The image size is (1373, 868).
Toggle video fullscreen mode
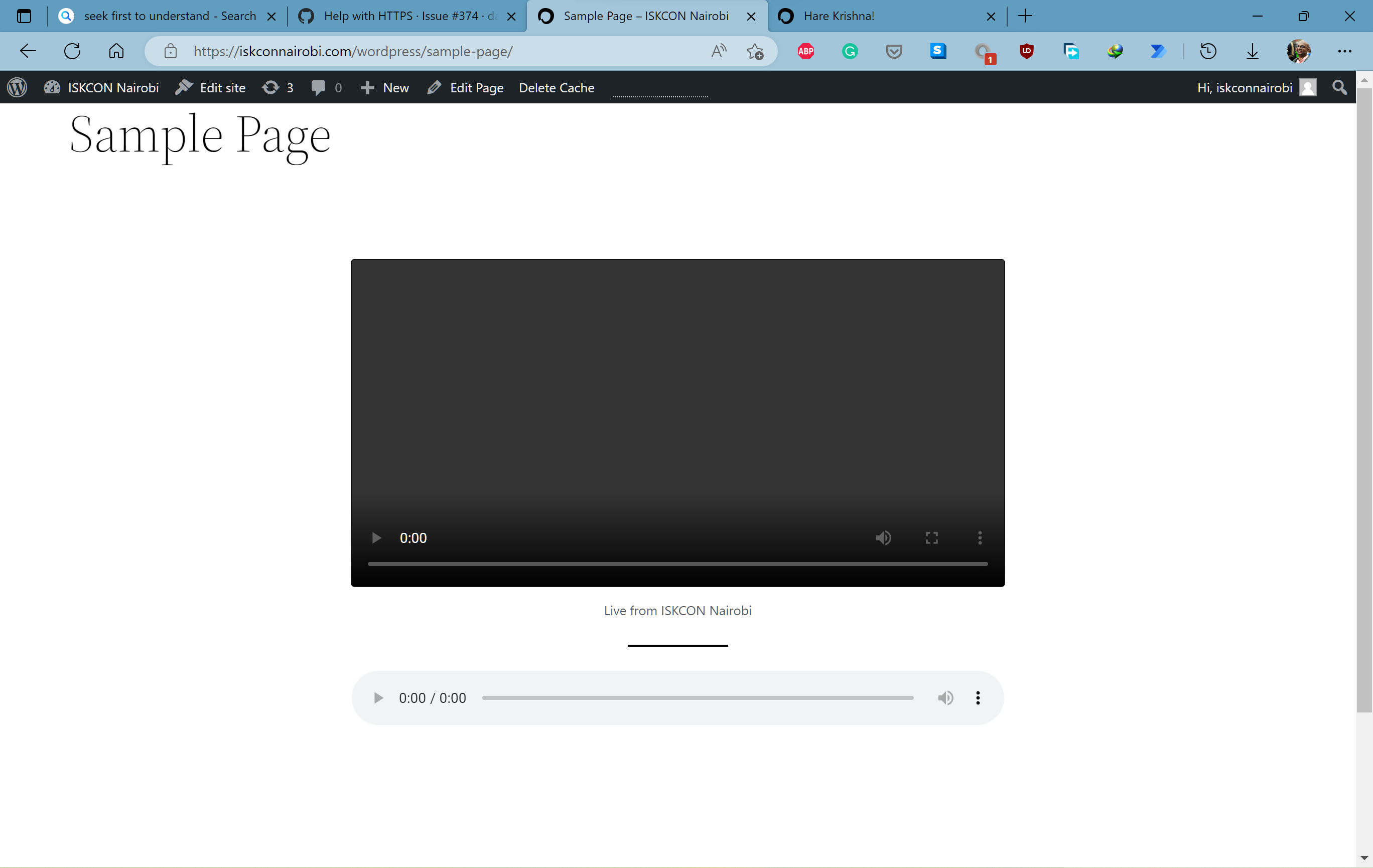point(932,538)
